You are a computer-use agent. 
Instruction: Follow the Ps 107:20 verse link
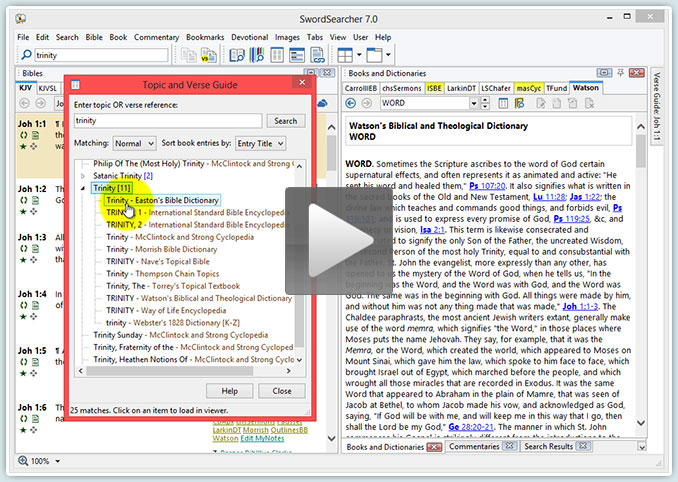(487, 186)
